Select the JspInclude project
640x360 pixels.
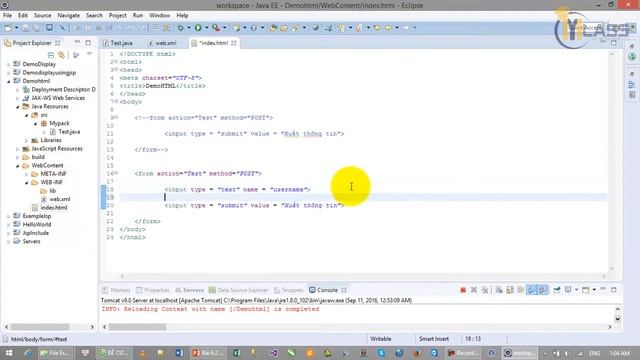(x=36, y=233)
